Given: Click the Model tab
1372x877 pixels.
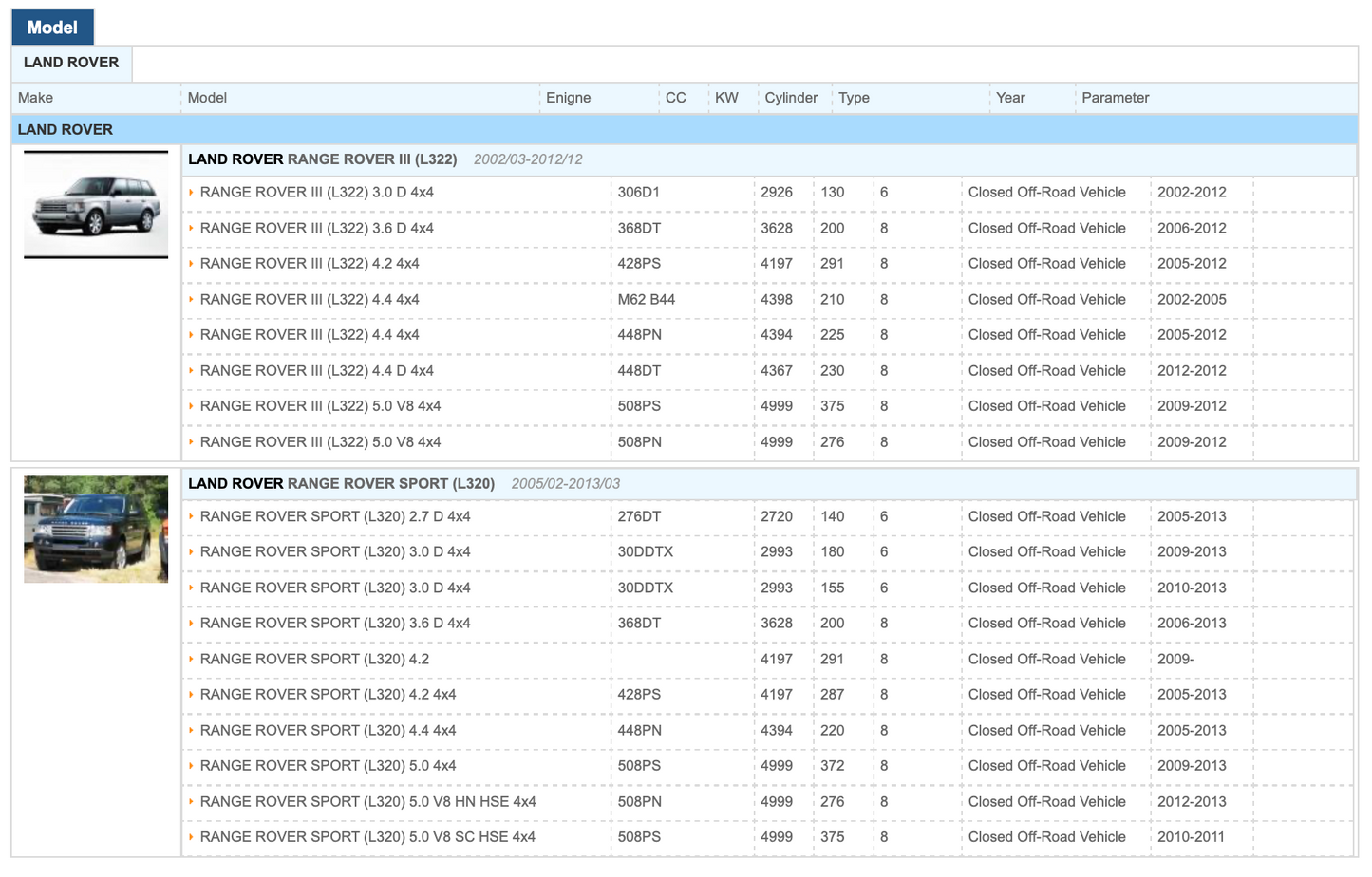Looking at the screenshot, I should (52, 28).
